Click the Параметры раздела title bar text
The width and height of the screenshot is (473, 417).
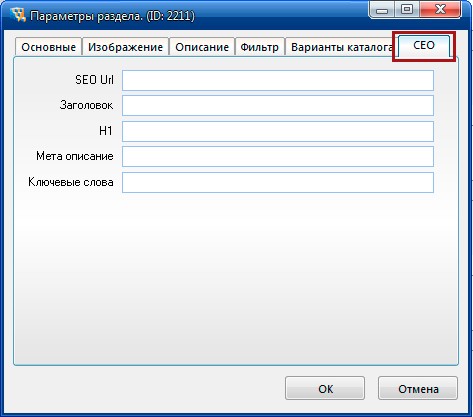click(112, 16)
